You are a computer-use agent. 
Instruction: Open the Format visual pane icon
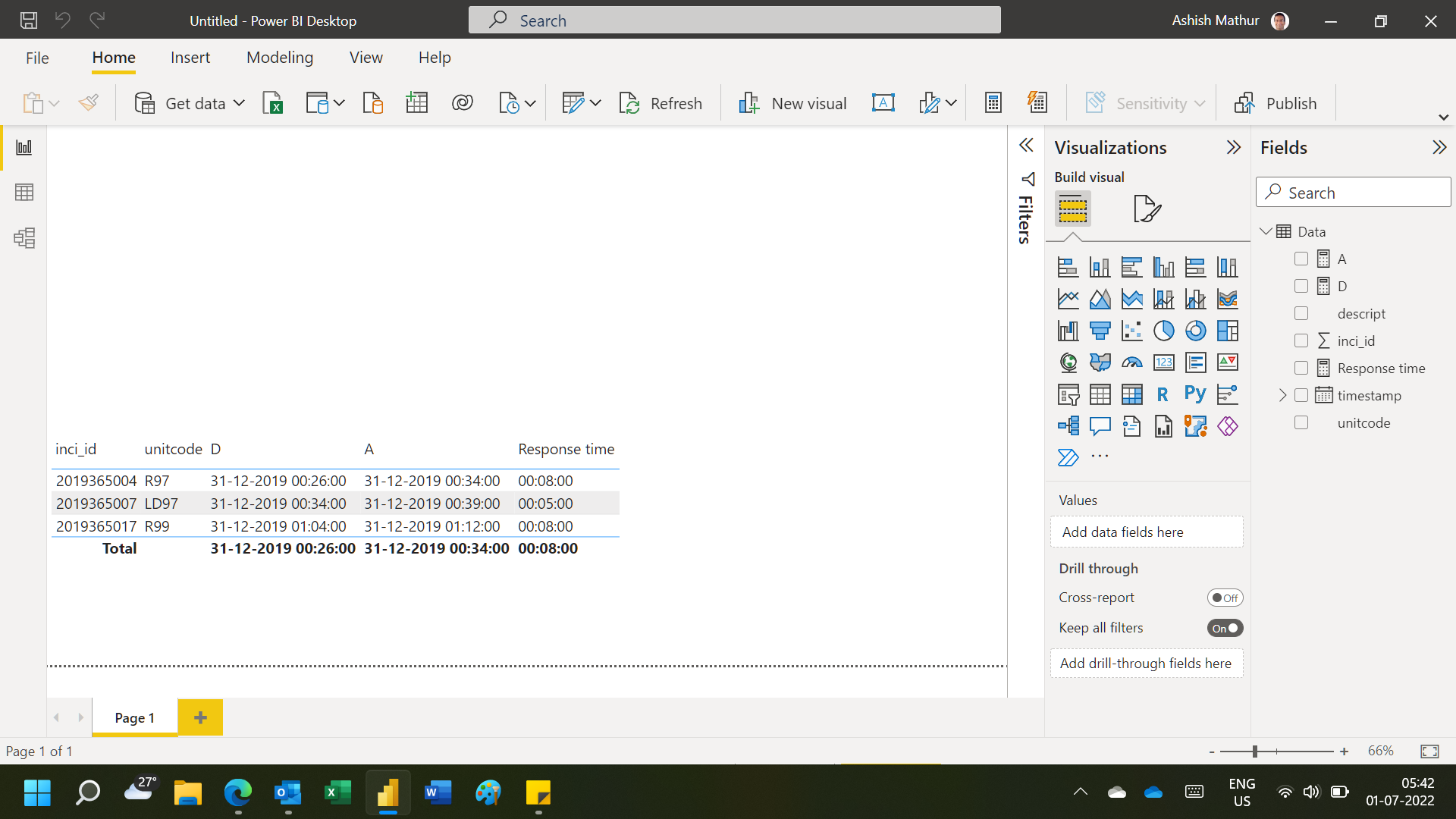pyautogui.click(x=1147, y=209)
